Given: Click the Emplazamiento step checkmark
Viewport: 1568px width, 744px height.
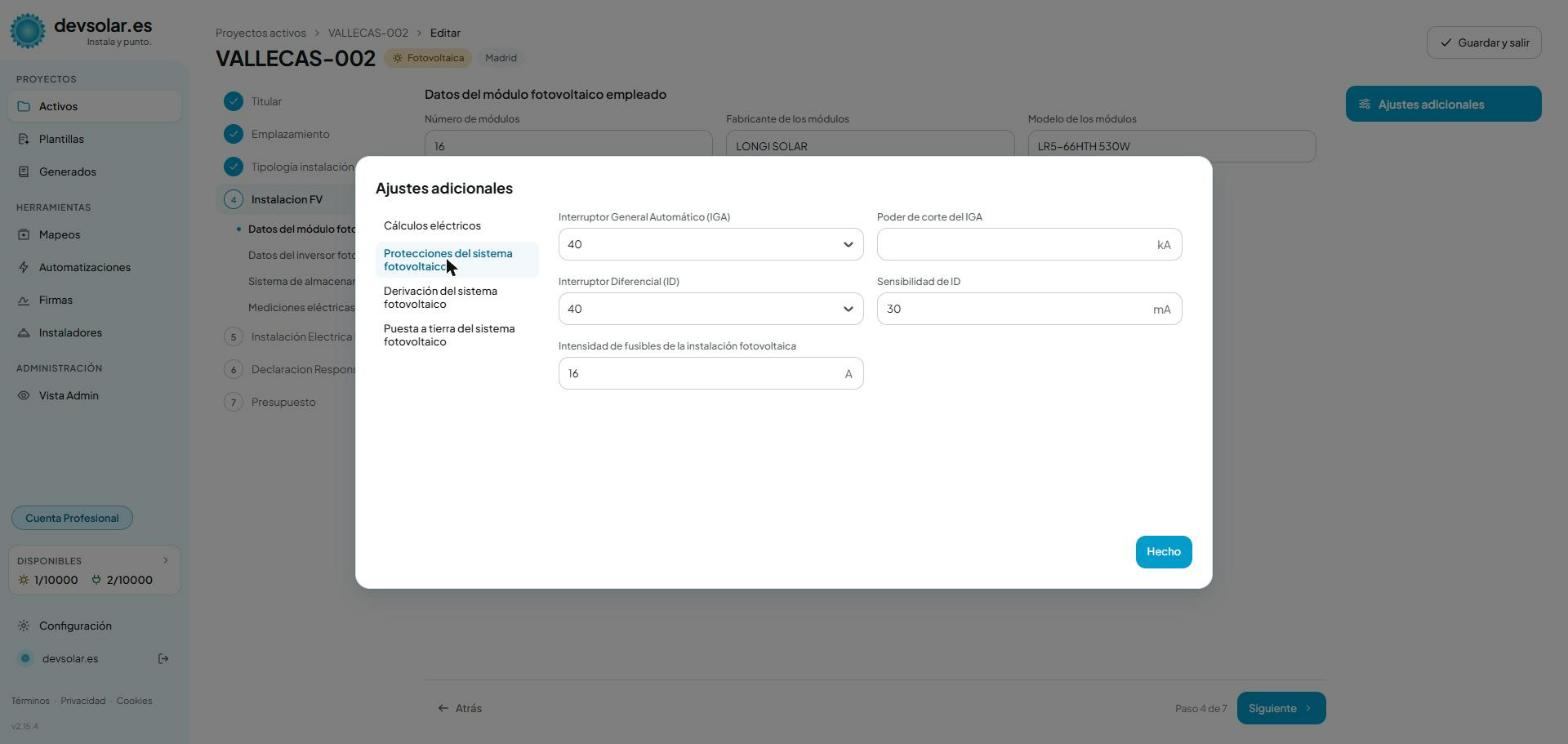Looking at the screenshot, I should 233,134.
